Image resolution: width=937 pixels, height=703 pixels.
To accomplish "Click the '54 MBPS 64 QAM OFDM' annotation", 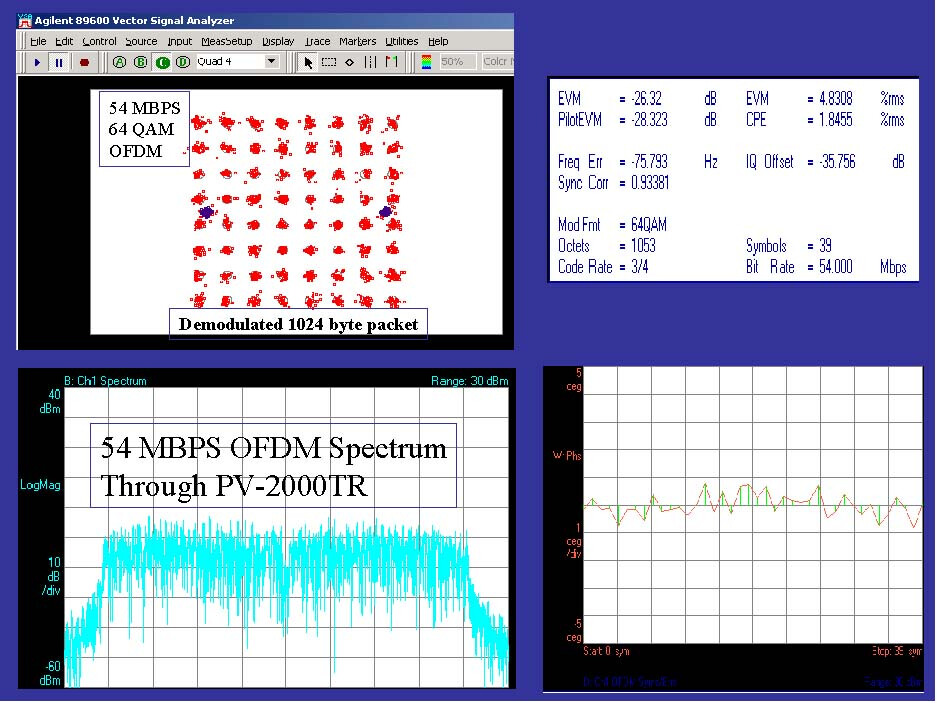I will 144,129.
